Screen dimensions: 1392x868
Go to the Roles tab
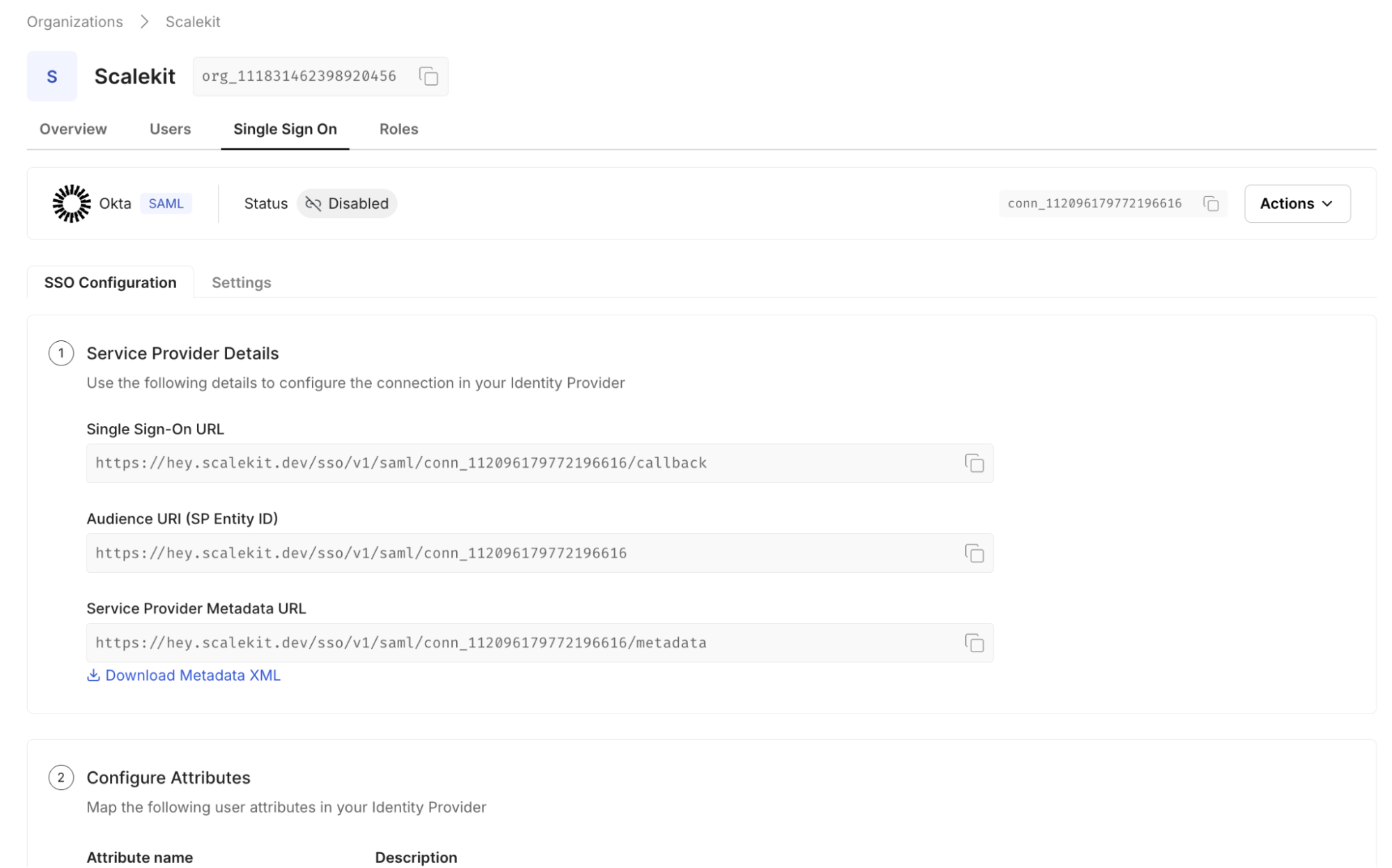click(398, 129)
